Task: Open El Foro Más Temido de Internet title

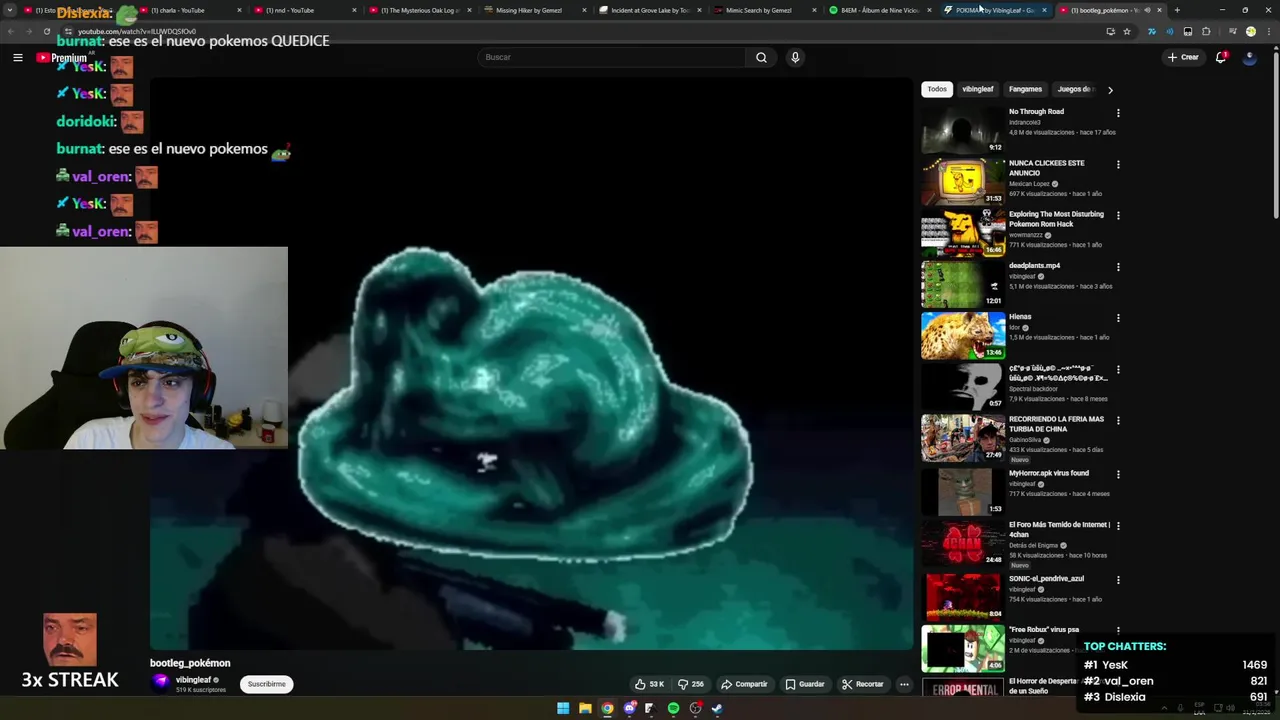Action: pos(1059,529)
